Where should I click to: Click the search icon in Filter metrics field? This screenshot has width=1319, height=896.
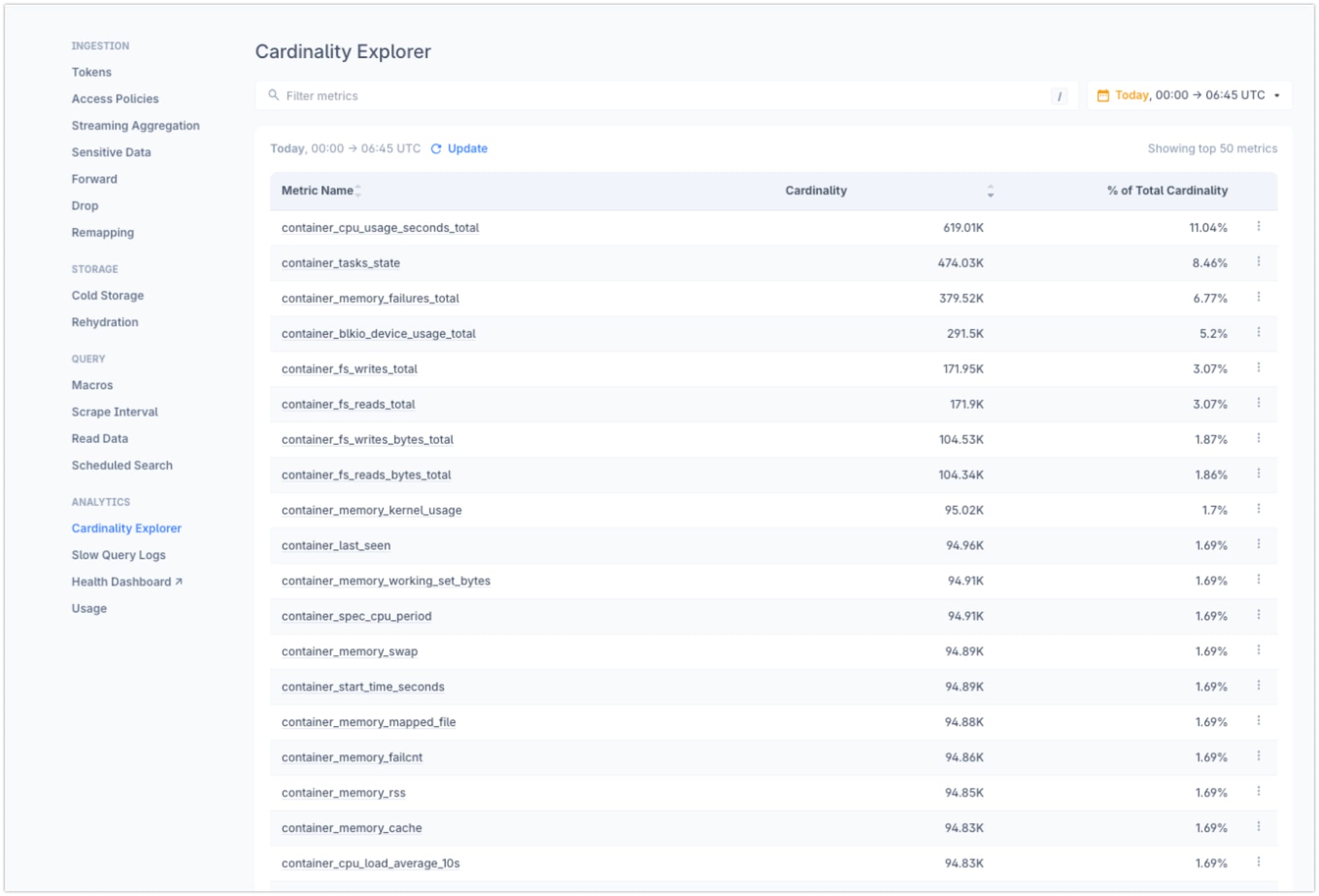coord(274,96)
